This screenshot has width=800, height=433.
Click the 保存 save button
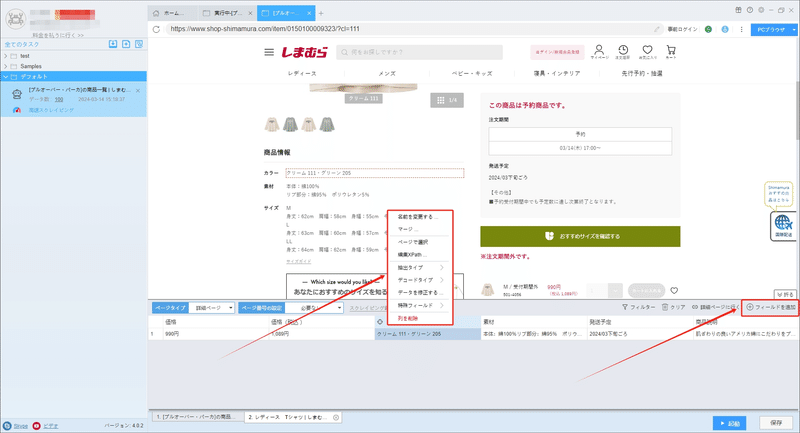point(776,423)
